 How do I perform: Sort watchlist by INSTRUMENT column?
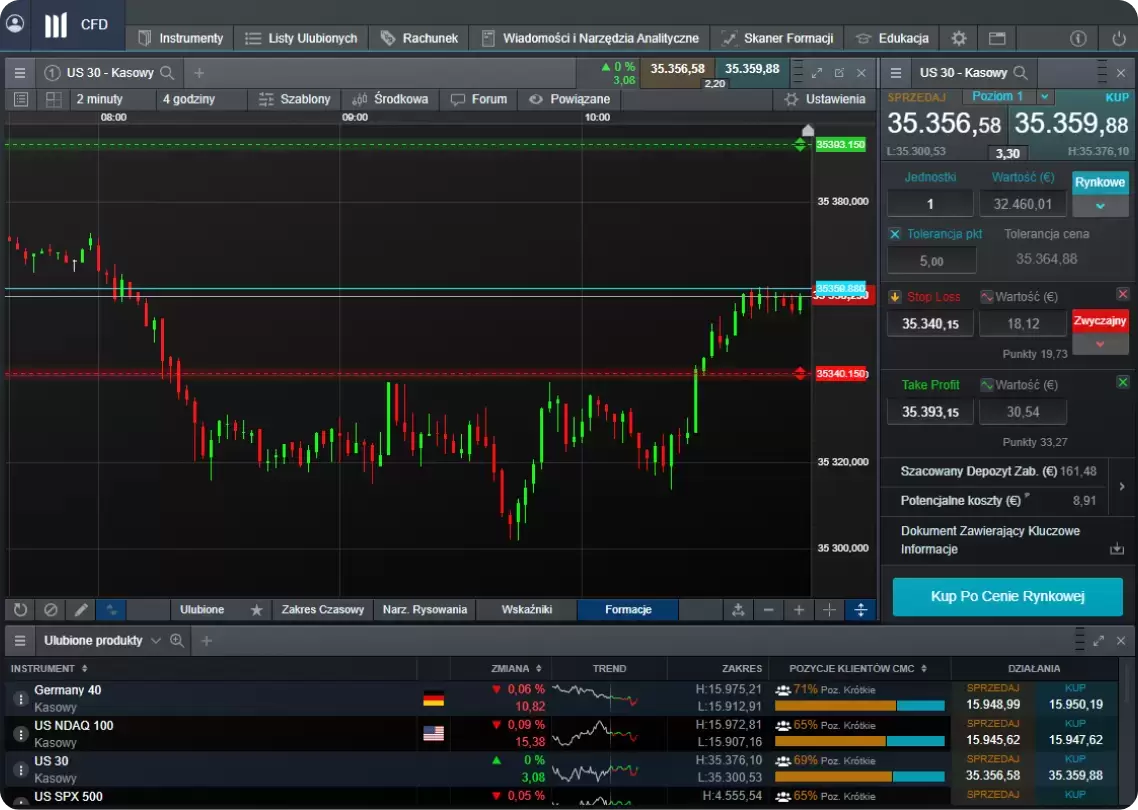point(49,668)
